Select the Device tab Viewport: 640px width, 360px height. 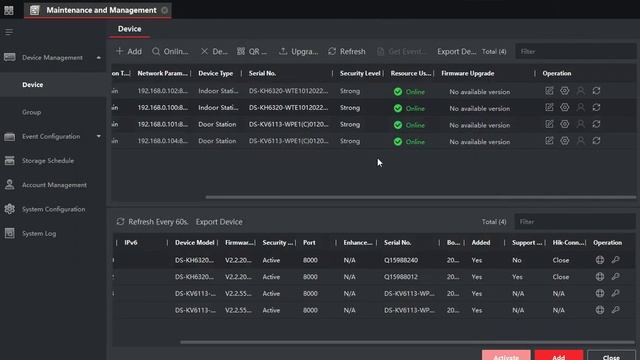pos(129,29)
